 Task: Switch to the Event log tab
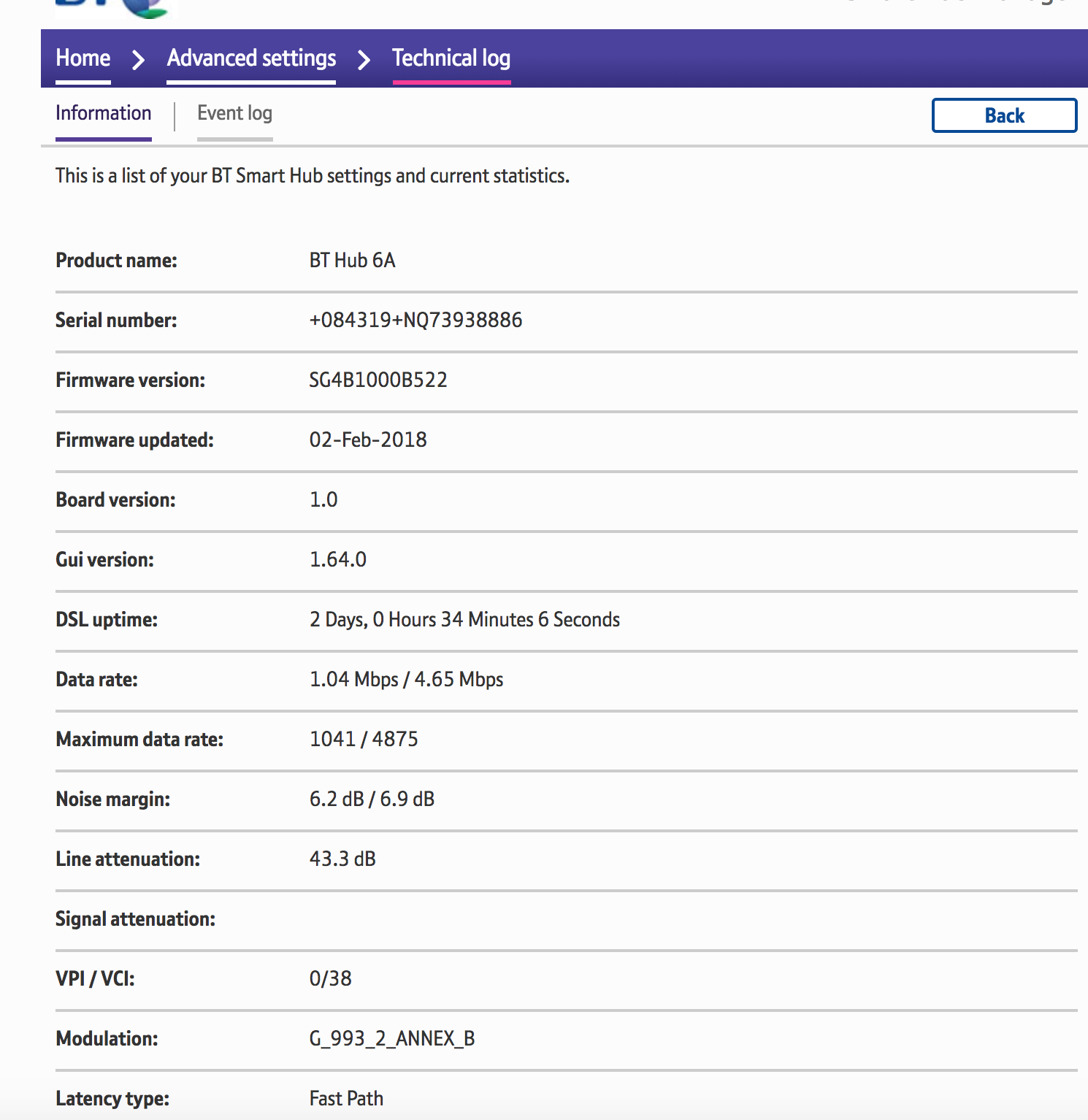[x=234, y=115]
